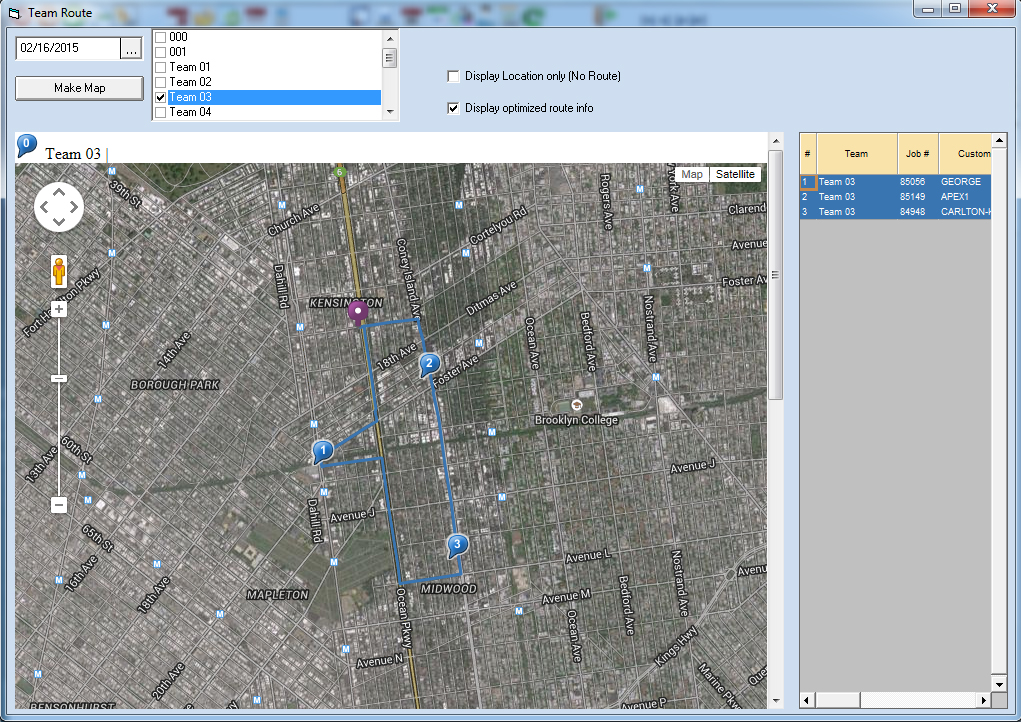
Task: Select route stop marker 2
Action: click(429, 365)
